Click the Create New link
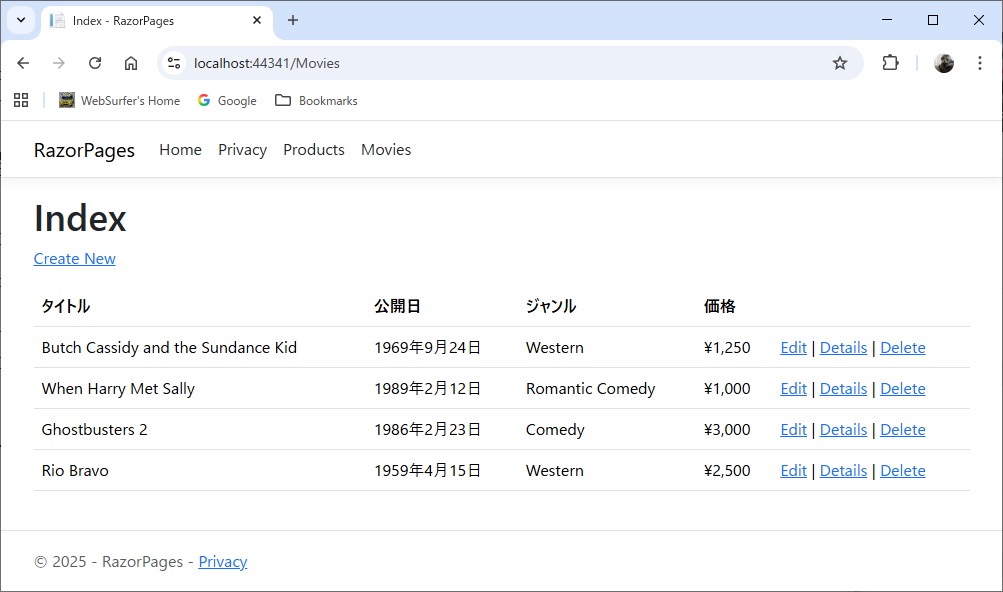Viewport: 1003px width, 592px height. 74,258
